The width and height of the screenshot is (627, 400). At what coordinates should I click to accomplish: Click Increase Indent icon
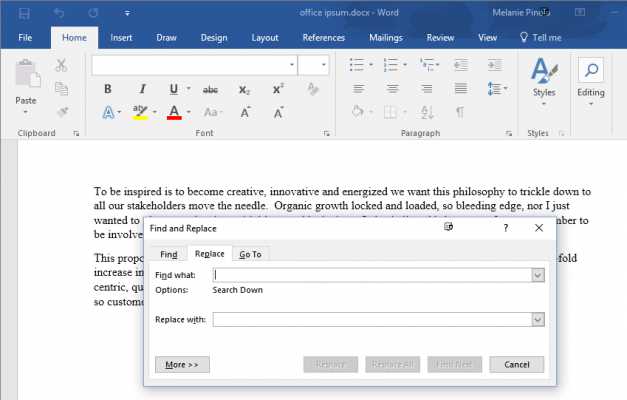(x=495, y=65)
